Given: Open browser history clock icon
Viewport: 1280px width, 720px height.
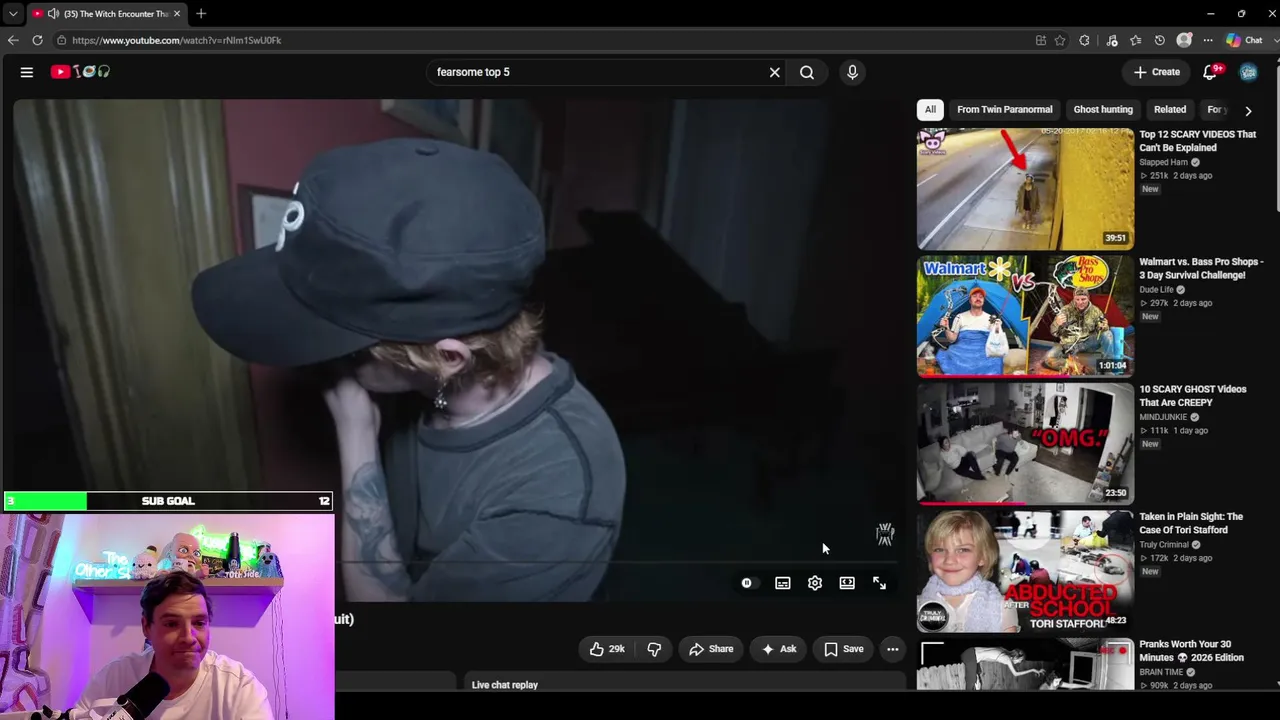Looking at the screenshot, I should 1159,40.
